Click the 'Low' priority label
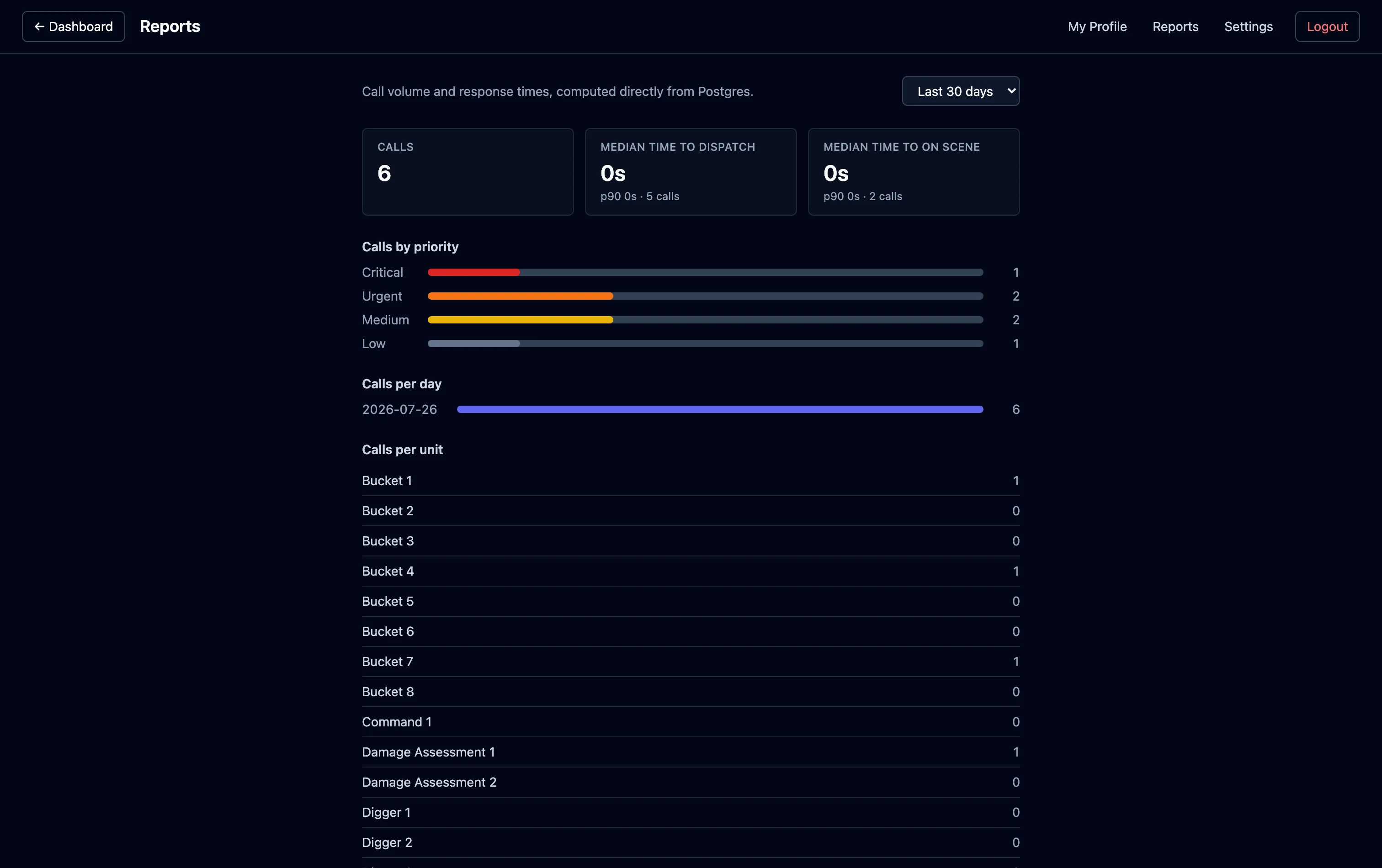Screen dimensions: 1382x868 click(x=374, y=344)
